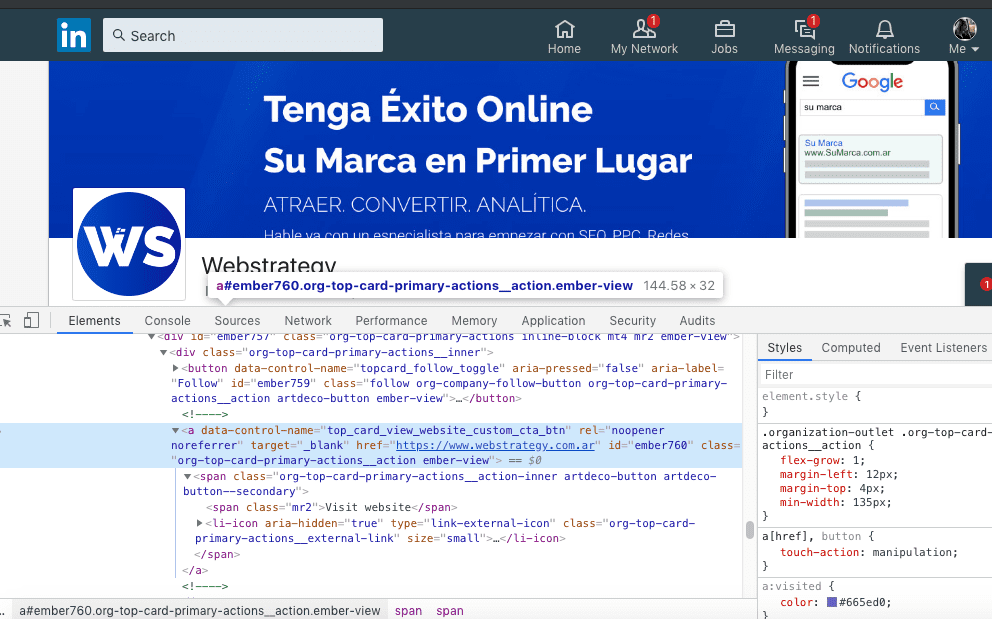
Task: Select the Computed sidebar tab
Action: click(850, 347)
